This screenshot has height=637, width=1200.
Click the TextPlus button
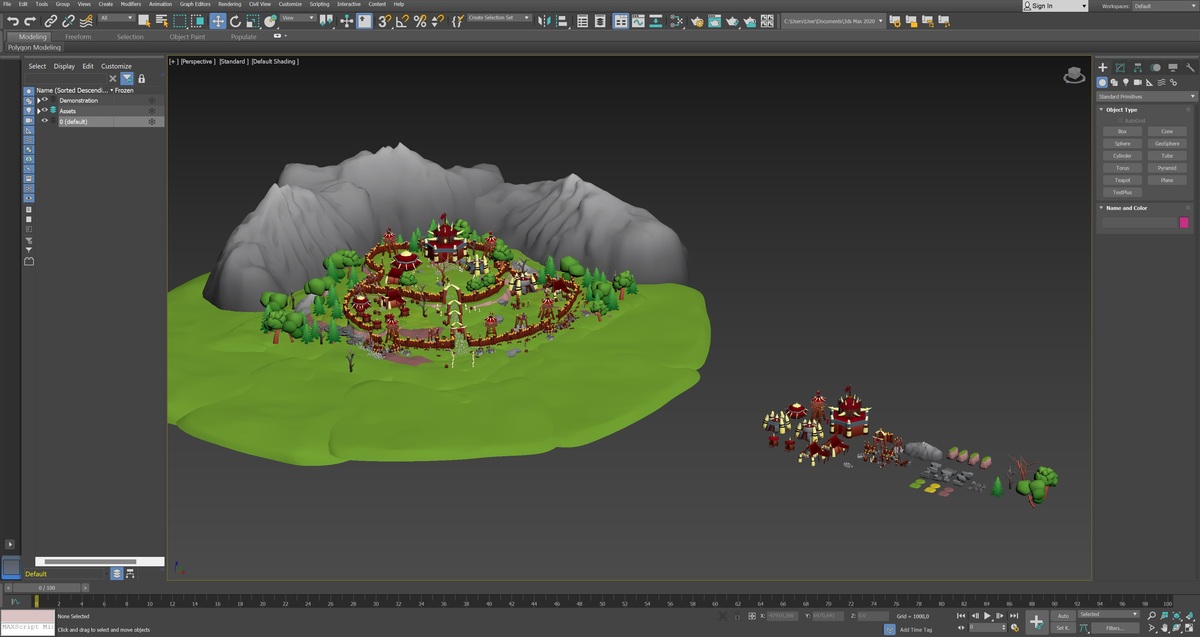[x=1122, y=192]
